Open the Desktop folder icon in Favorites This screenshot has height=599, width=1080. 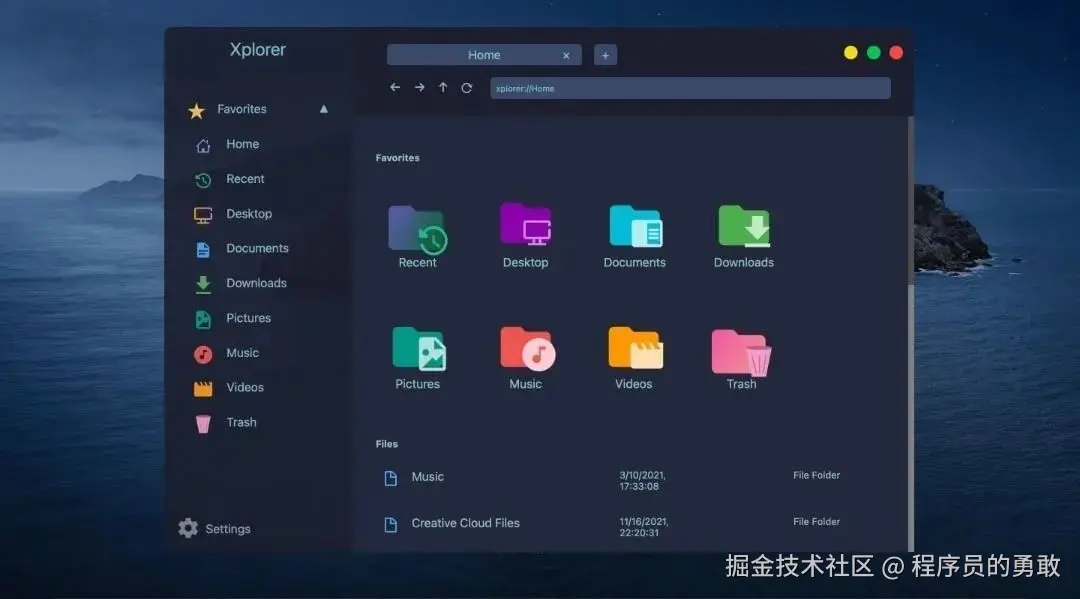pyautogui.click(x=525, y=228)
